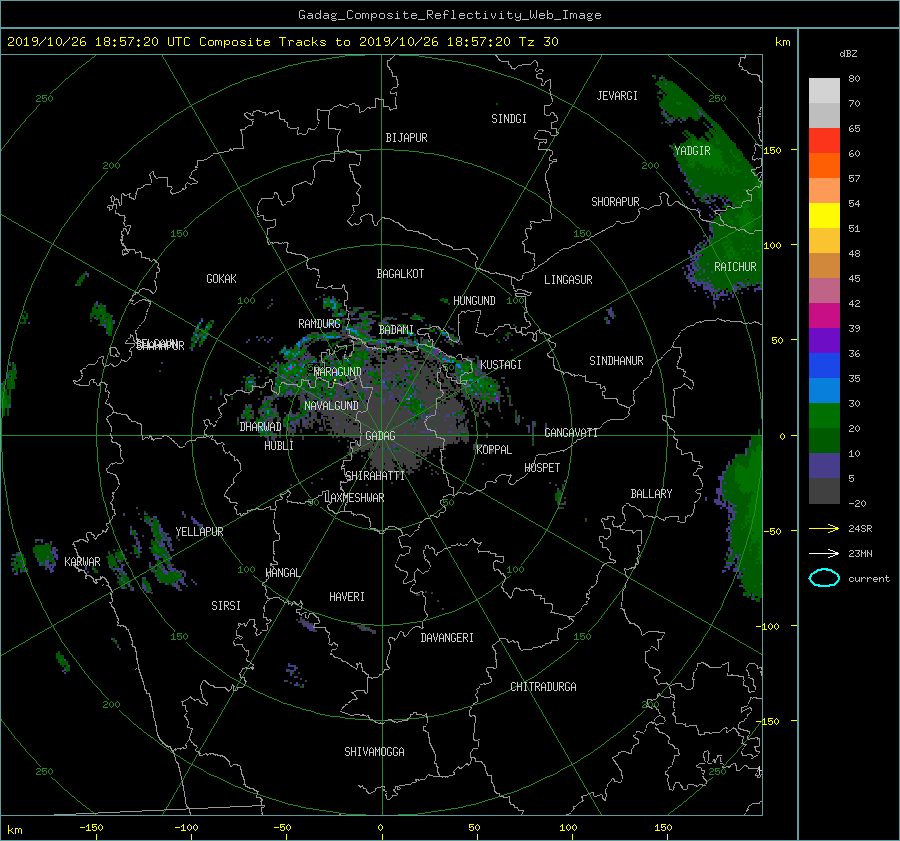
Task: Click the BALLARY city label
Action: tap(651, 494)
